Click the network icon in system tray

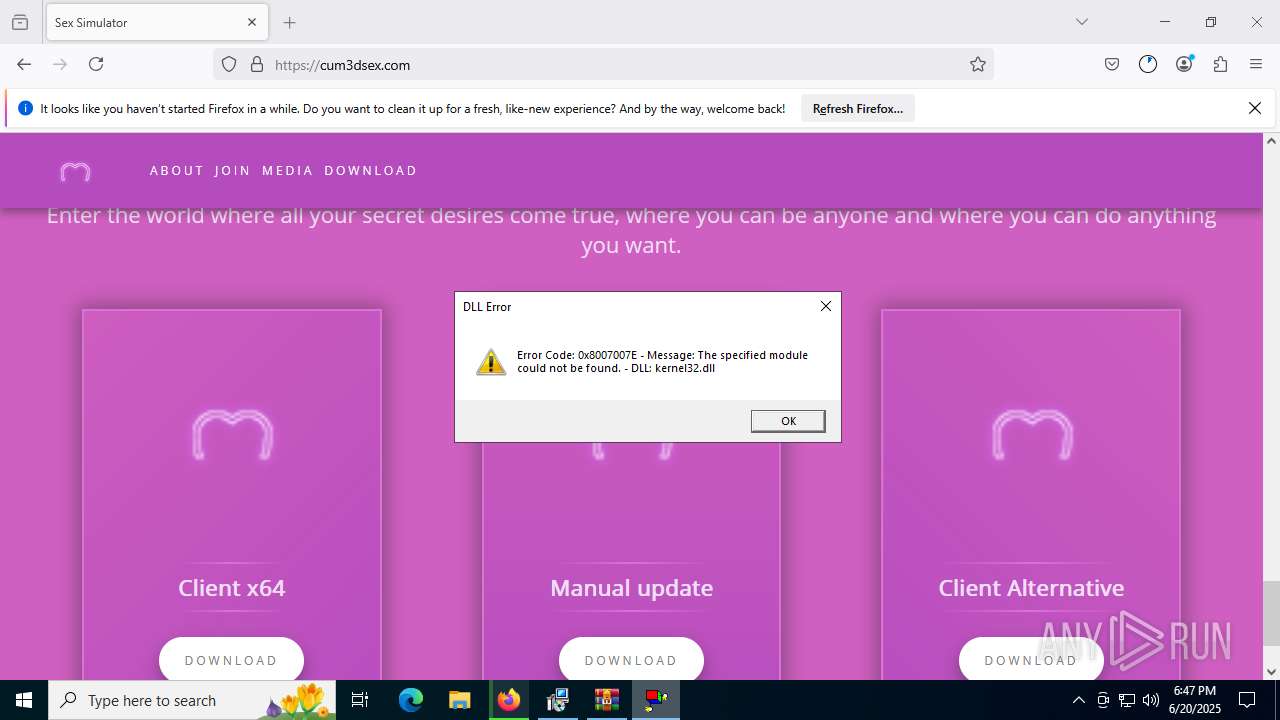pyautogui.click(x=1127, y=700)
